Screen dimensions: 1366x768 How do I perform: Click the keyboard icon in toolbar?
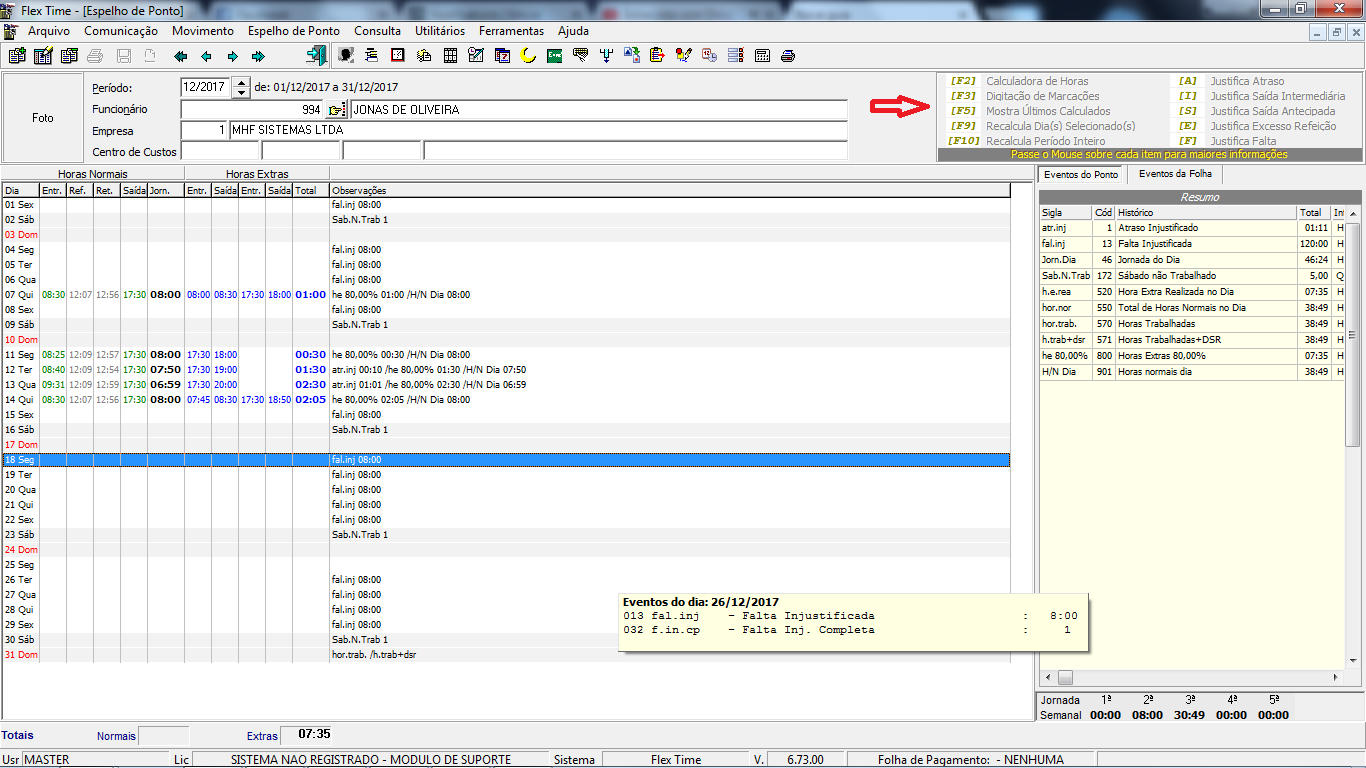point(580,56)
